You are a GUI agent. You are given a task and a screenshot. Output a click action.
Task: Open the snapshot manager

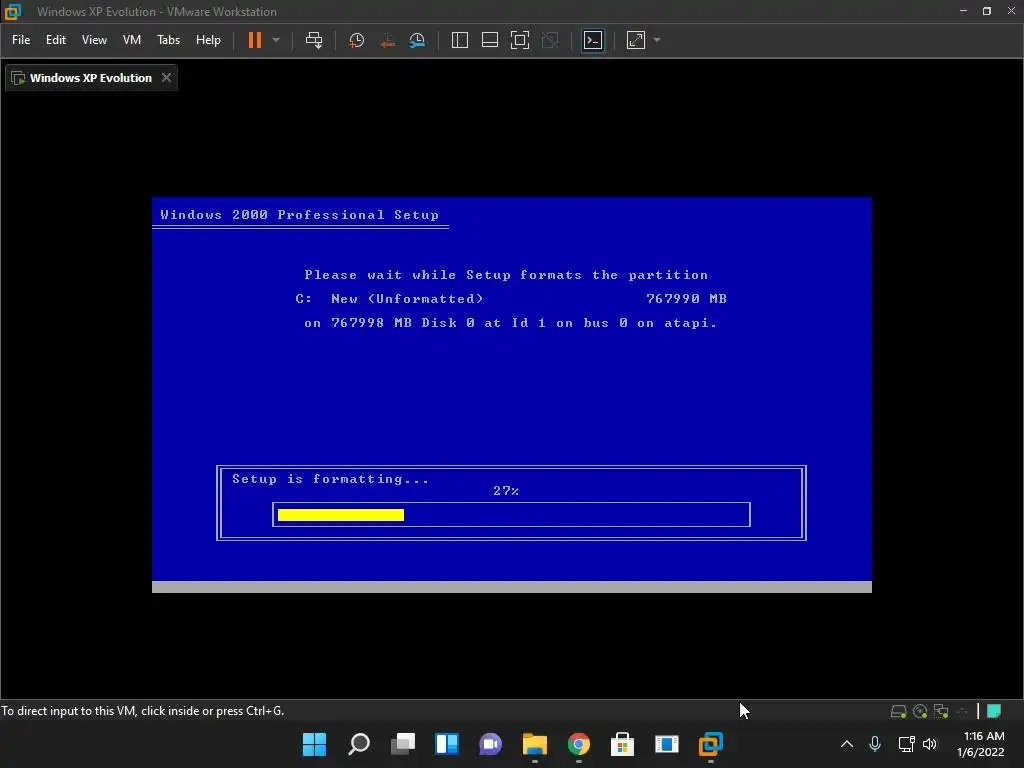point(417,40)
